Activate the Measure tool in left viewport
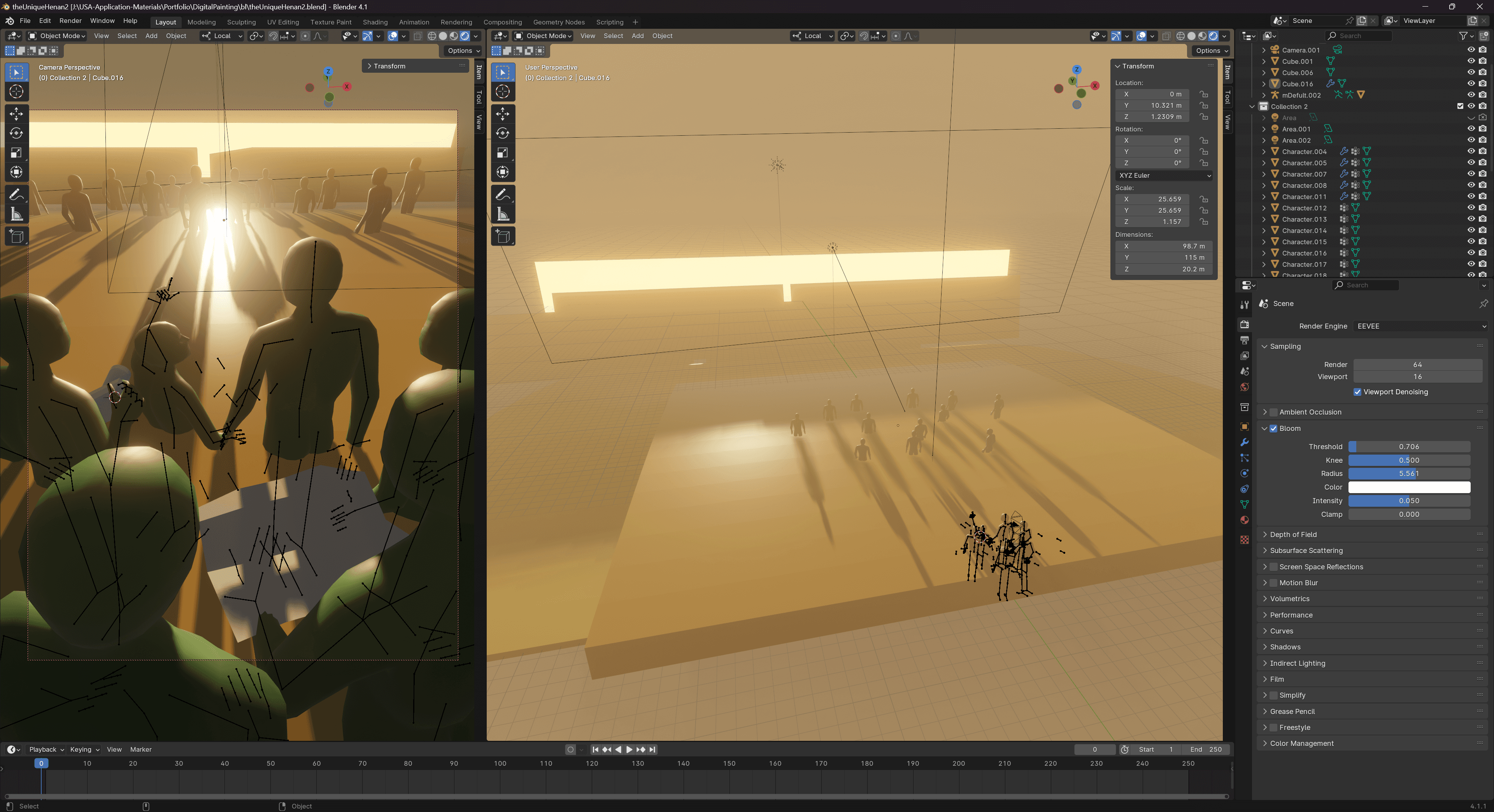The height and width of the screenshot is (812, 1494). pyautogui.click(x=16, y=214)
